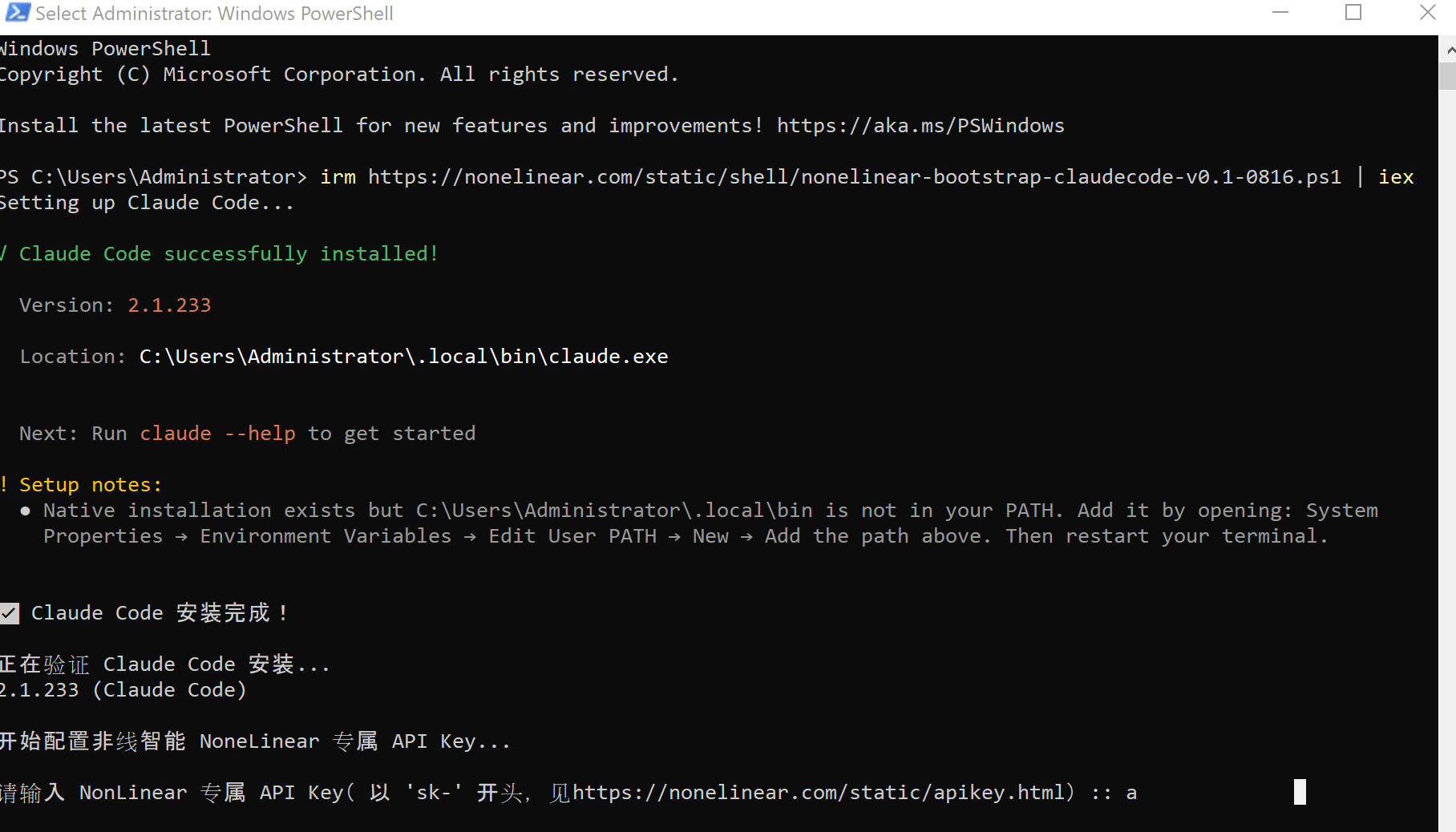The image size is (1456, 832).
Task: Click the window title text in the title bar
Action: pos(214,14)
